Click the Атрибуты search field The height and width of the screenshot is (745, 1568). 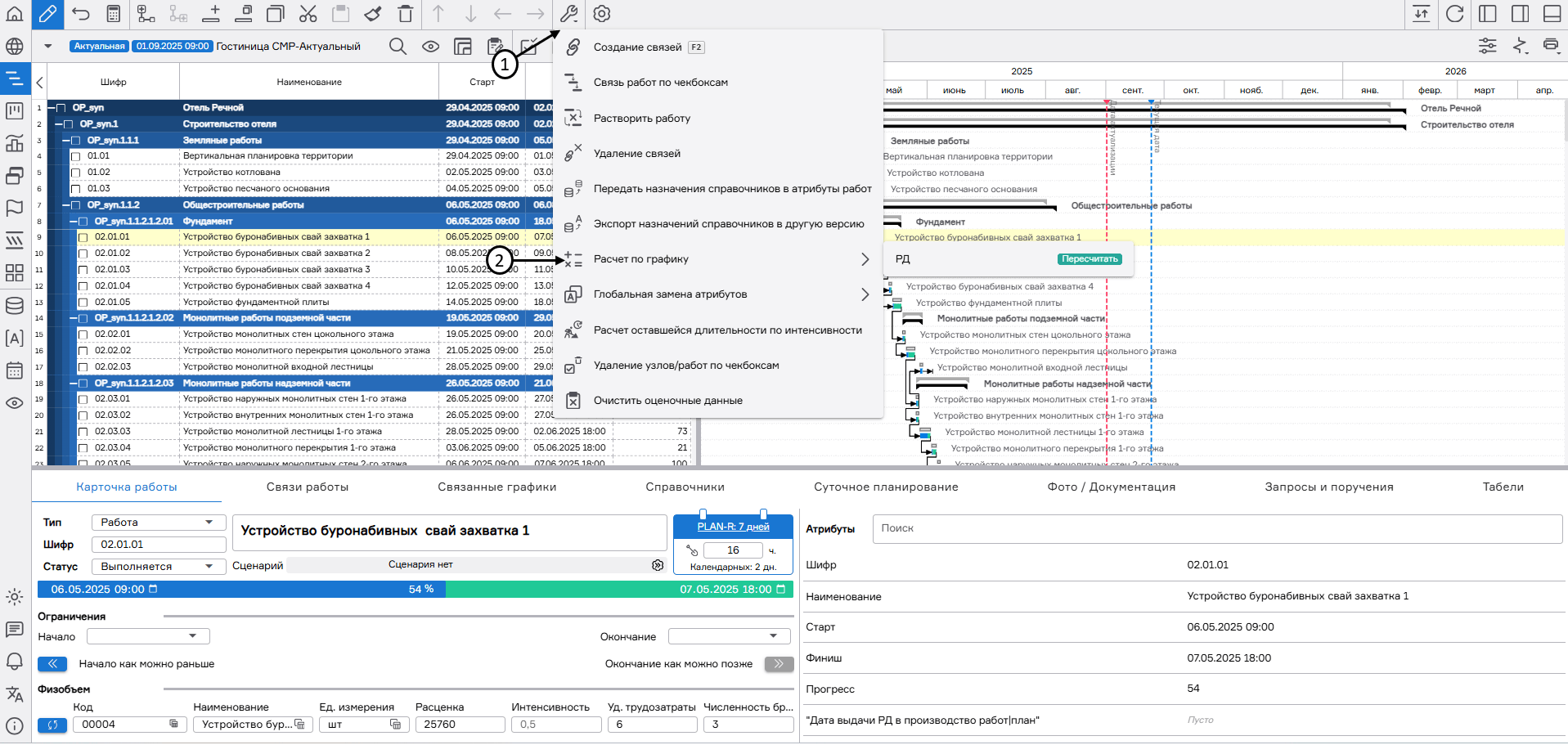(1216, 528)
